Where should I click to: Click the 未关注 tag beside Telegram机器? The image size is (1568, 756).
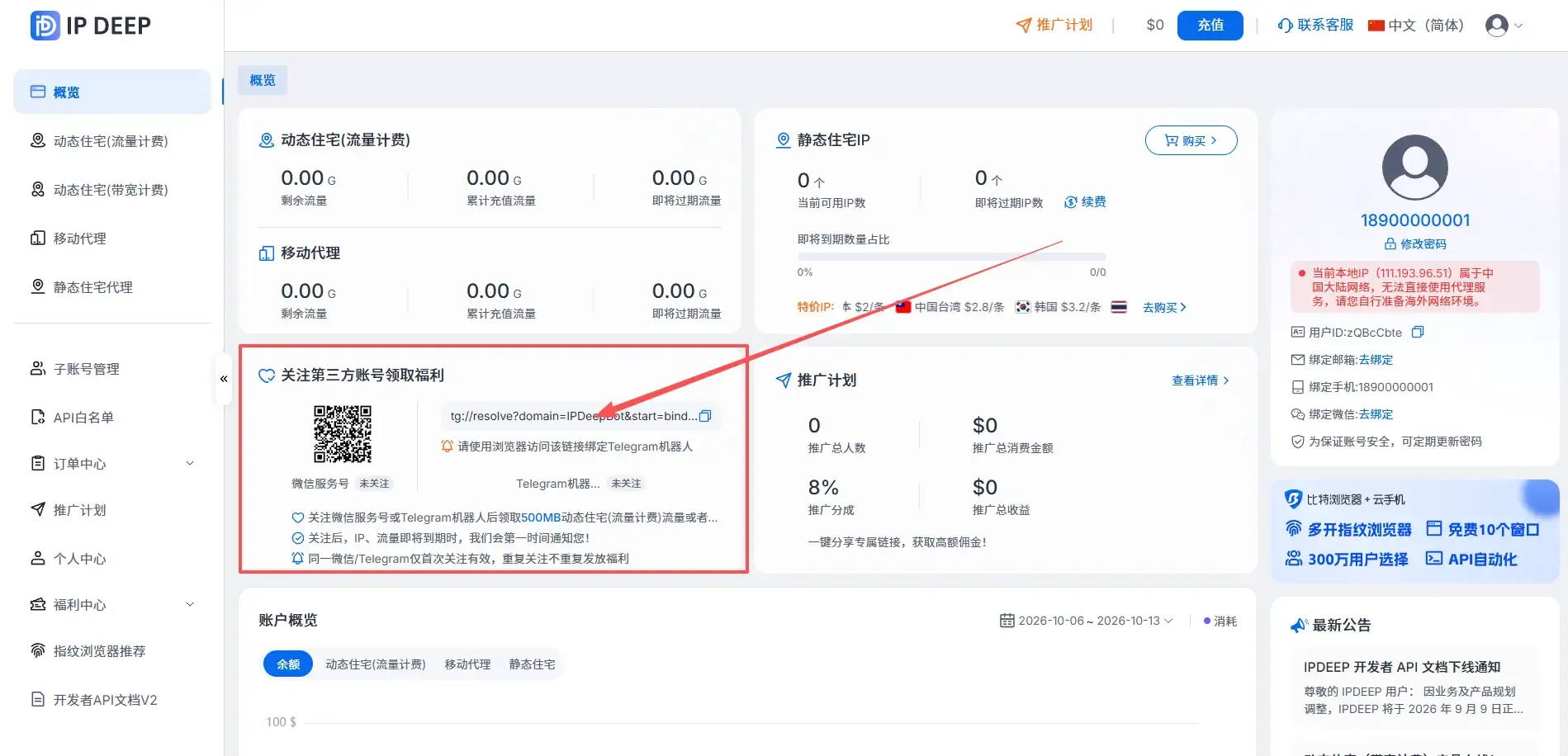click(x=626, y=484)
